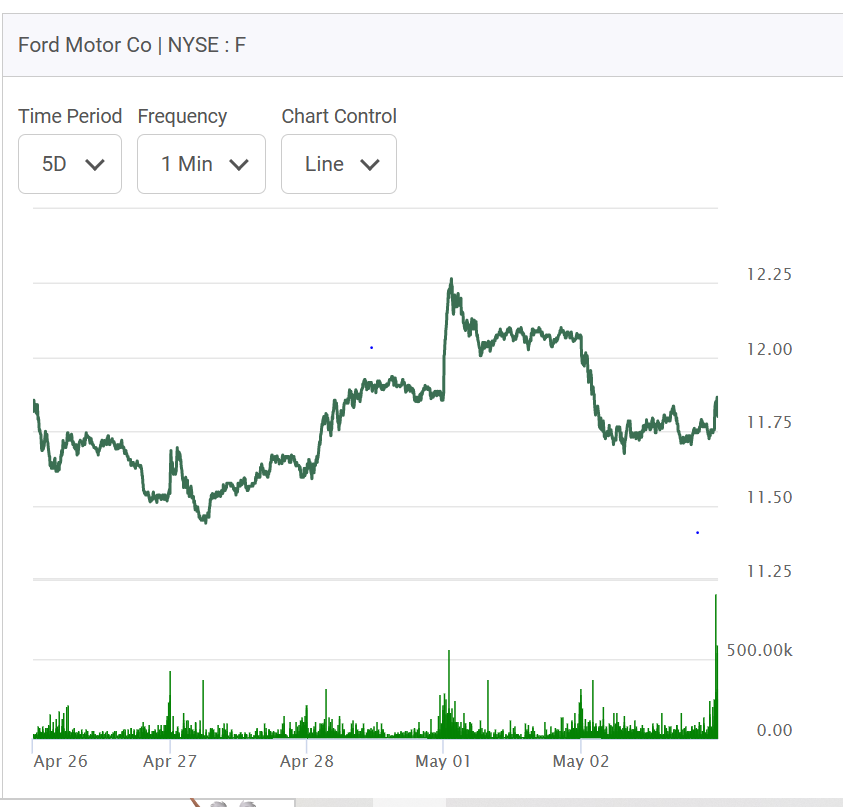Open the Time Period 5D dropdown
The width and height of the screenshot is (843, 807).
pyautogui.click(x=70, y=164)
